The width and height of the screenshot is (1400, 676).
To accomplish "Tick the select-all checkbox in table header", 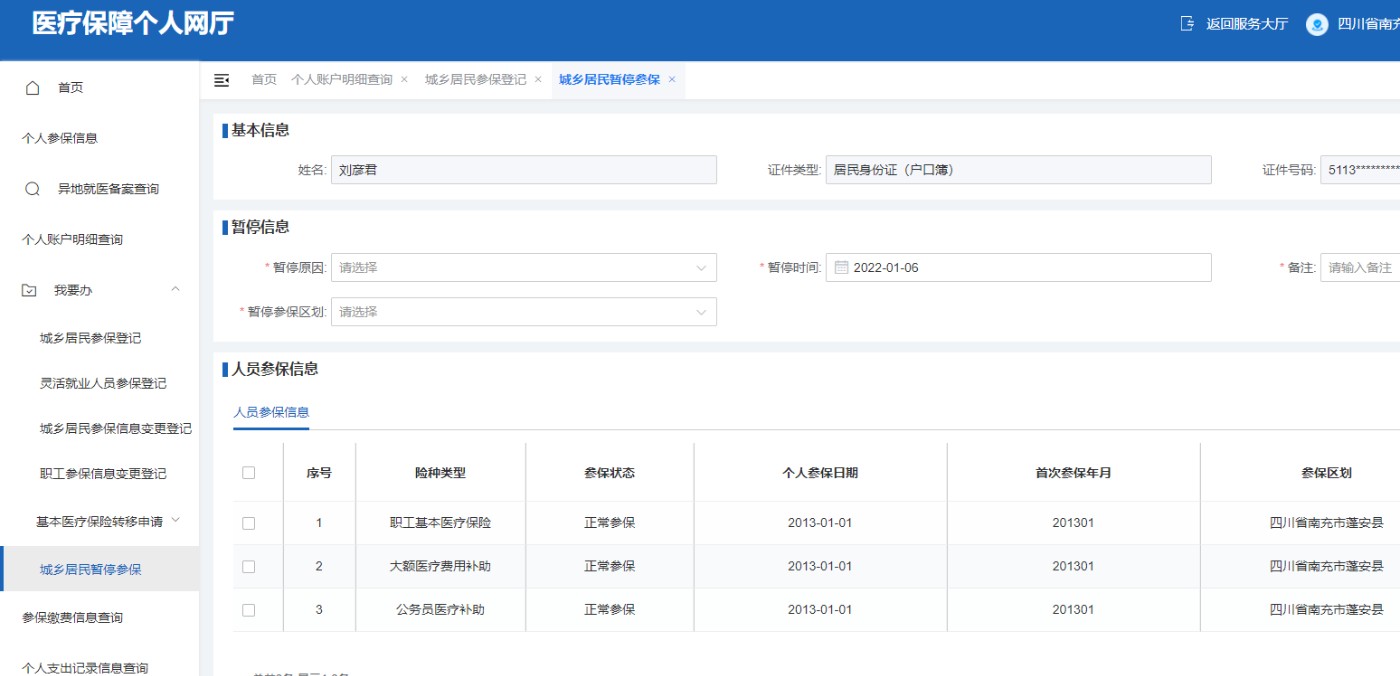I will [249, 473].
